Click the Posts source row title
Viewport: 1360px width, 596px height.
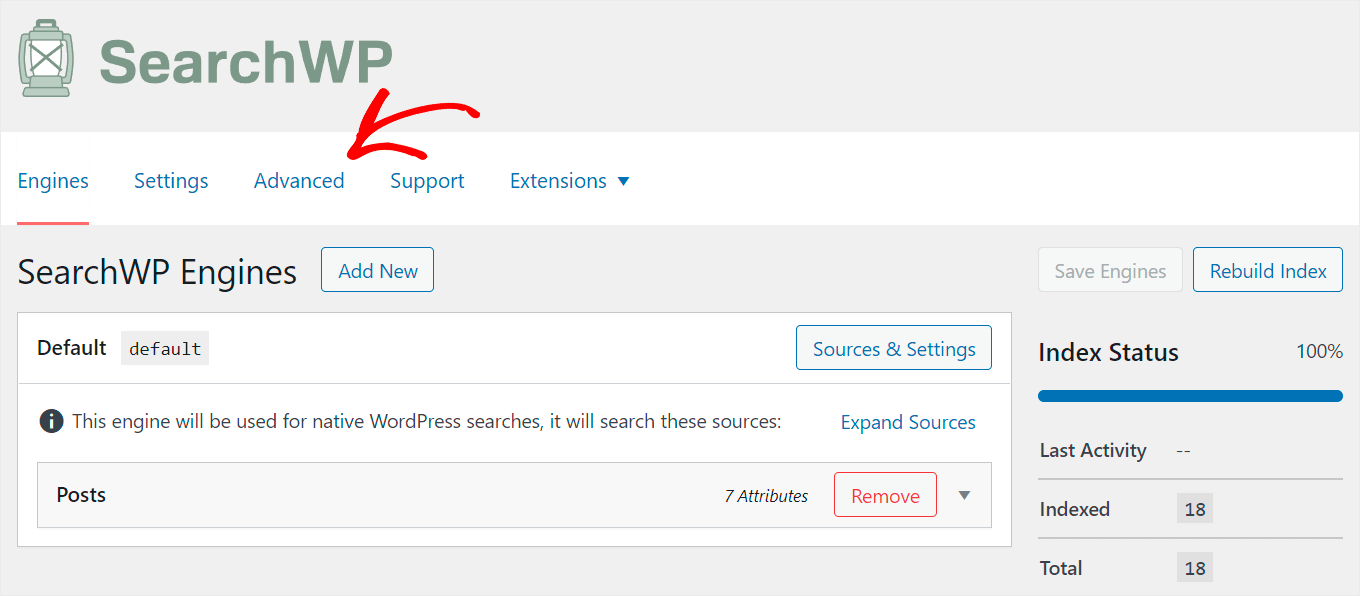tap(81, 495)
